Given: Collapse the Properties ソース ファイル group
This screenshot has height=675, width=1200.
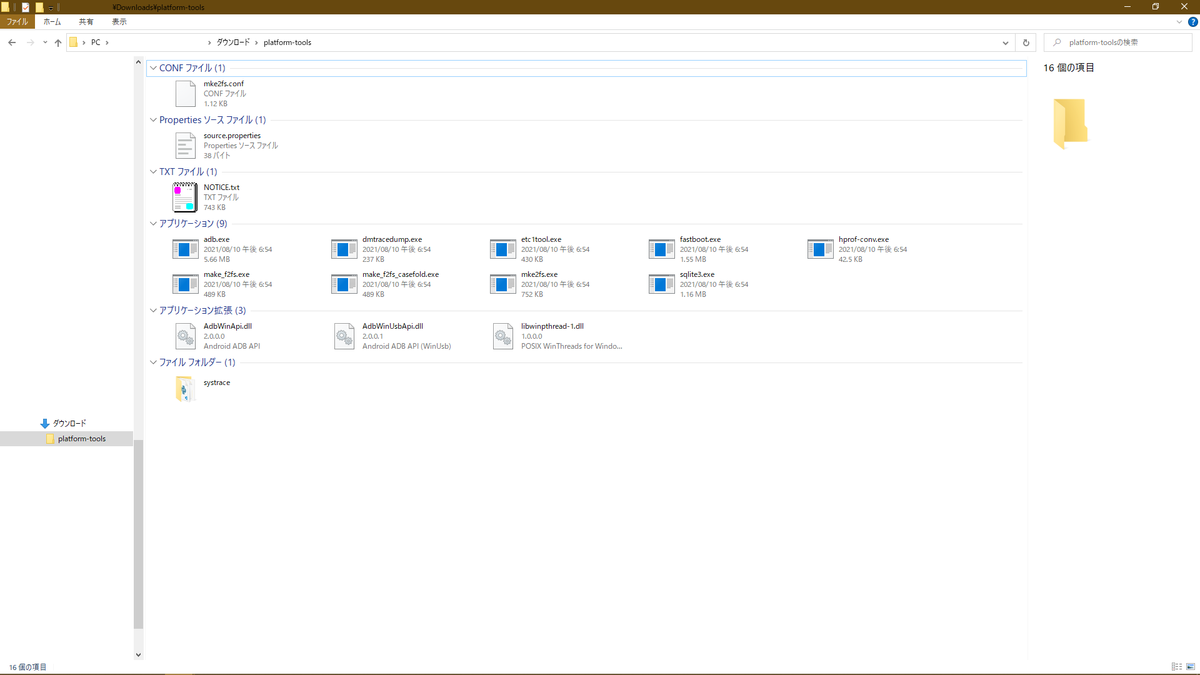Looking at the screenshot, I should click(x=152, y=120).
